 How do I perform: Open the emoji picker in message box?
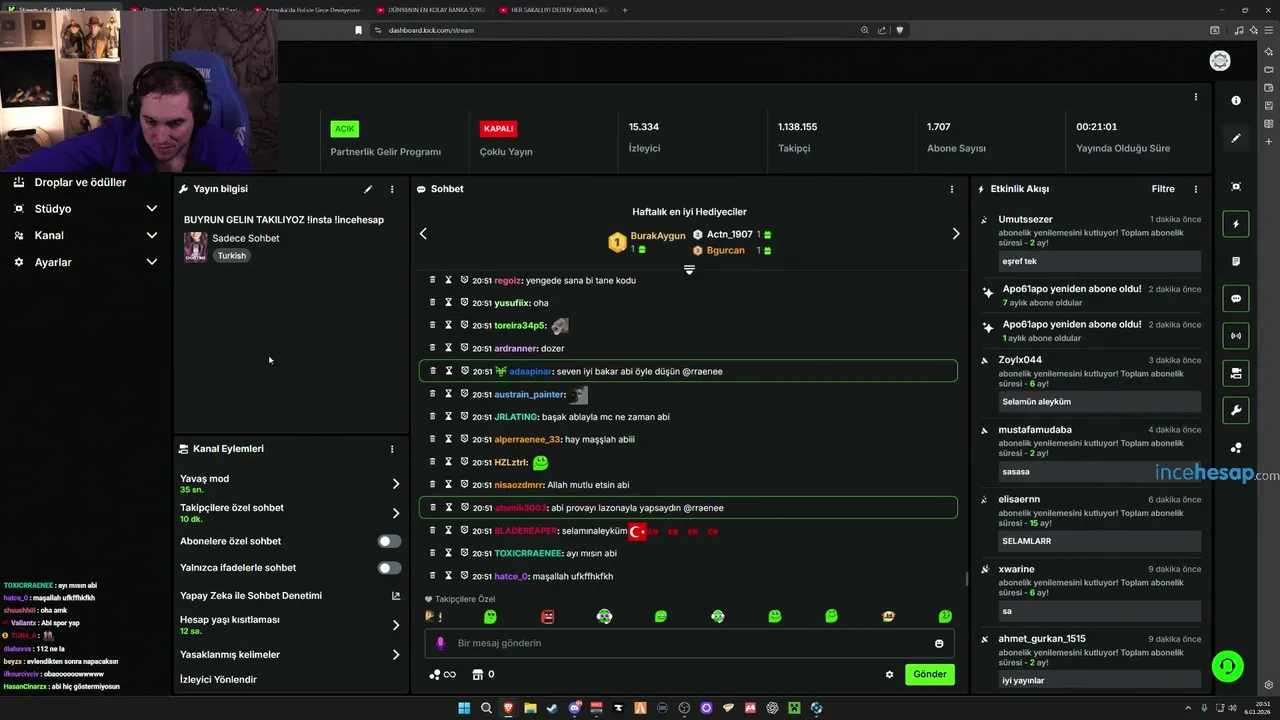(939, 643)
